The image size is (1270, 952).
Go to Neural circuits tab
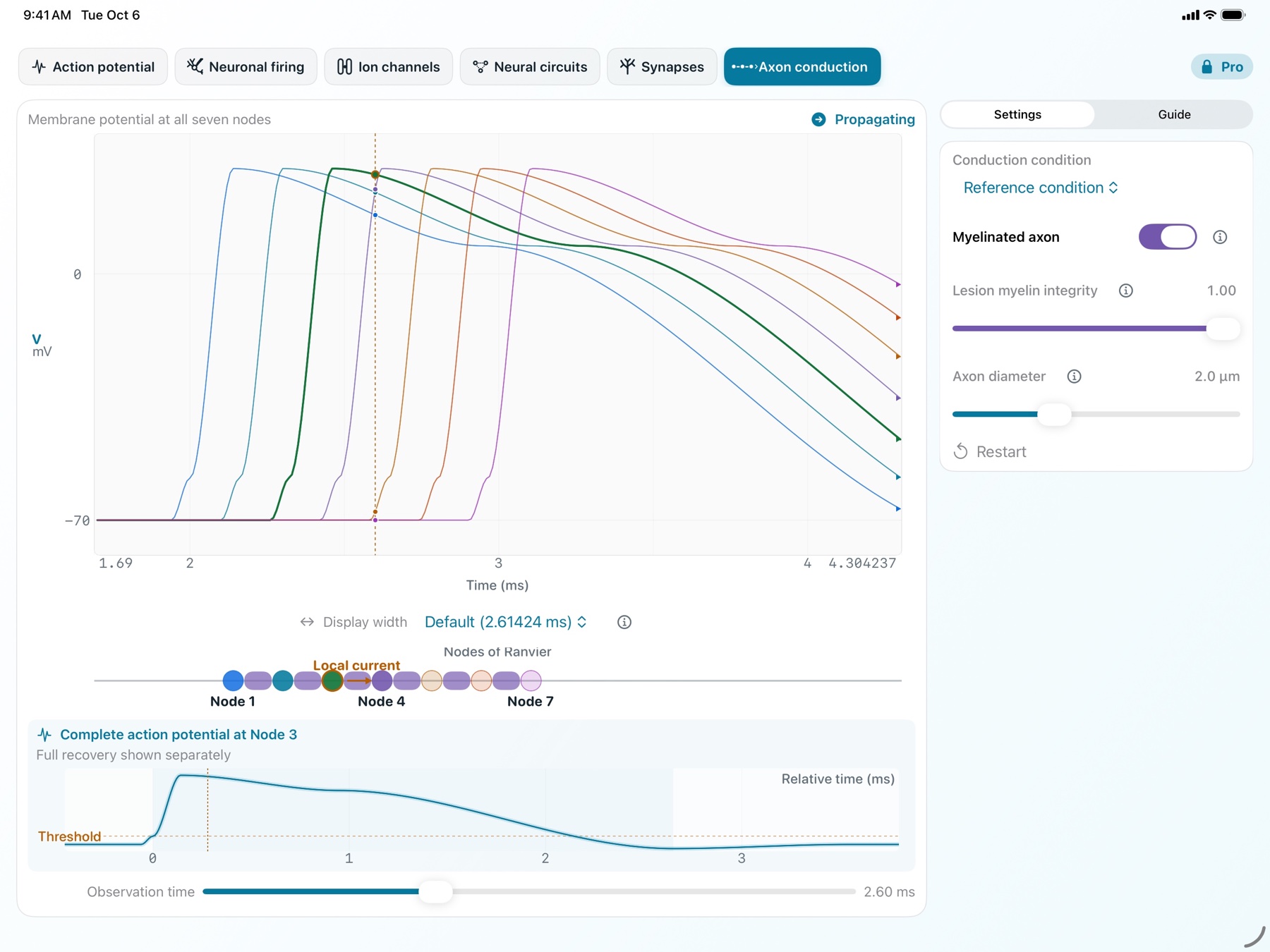tap(530, 67)
